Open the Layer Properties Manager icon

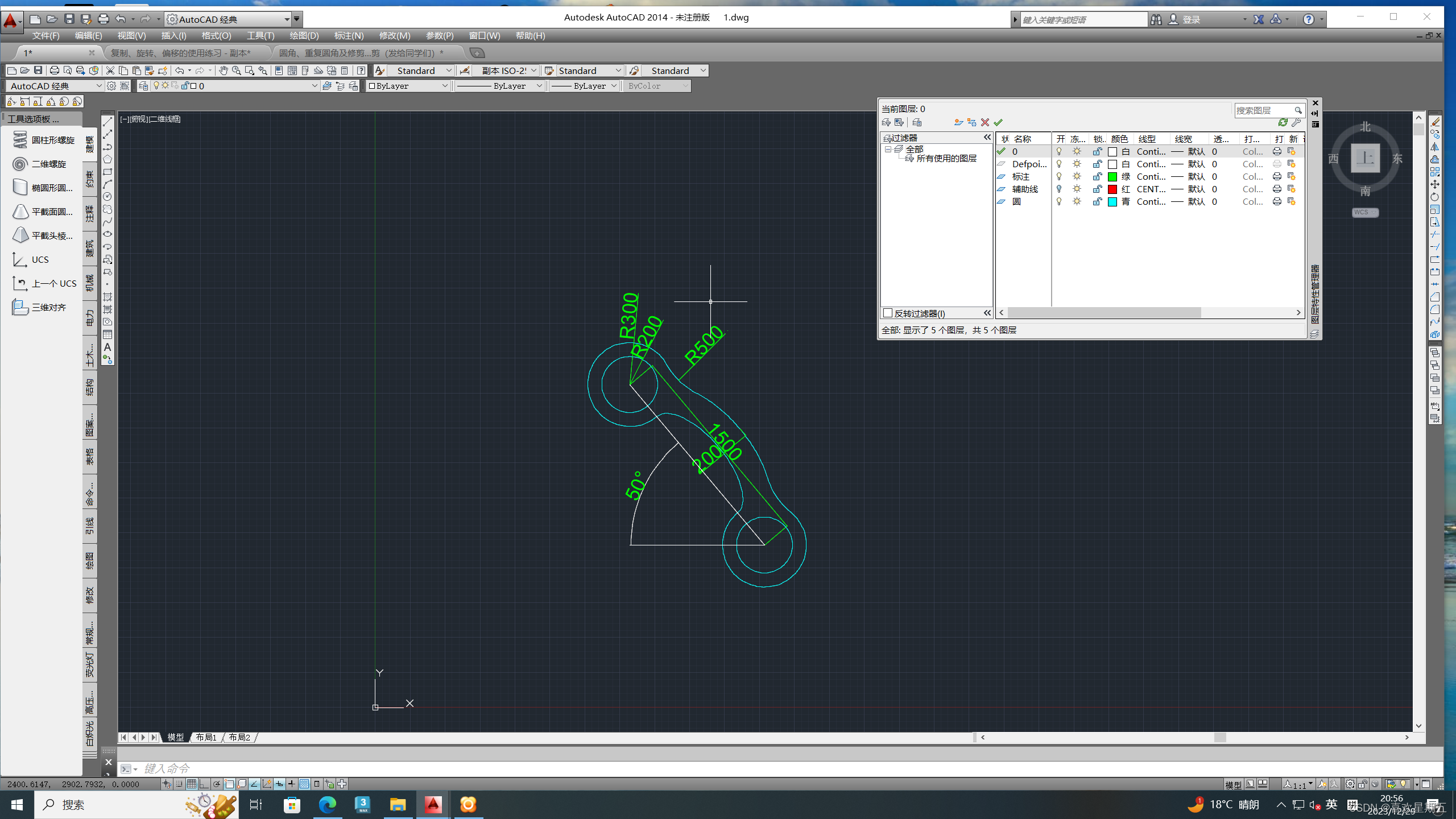point(144,86)
